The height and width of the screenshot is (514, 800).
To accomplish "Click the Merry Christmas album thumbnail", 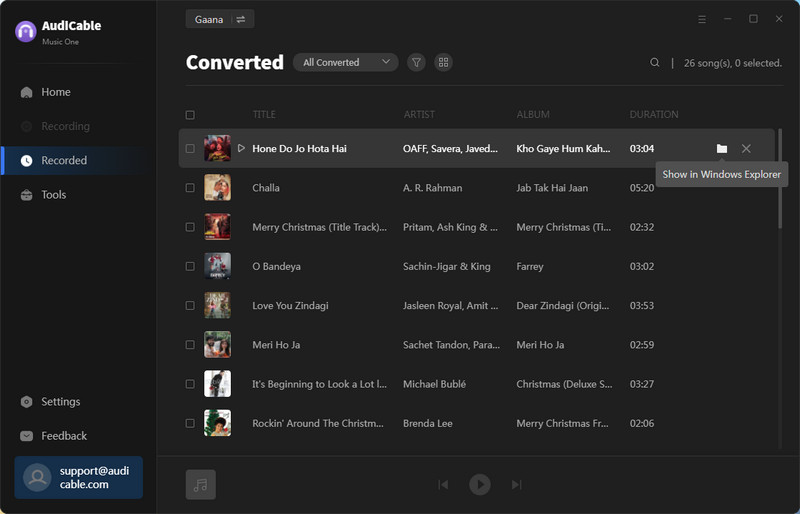I will coord(217,227).
